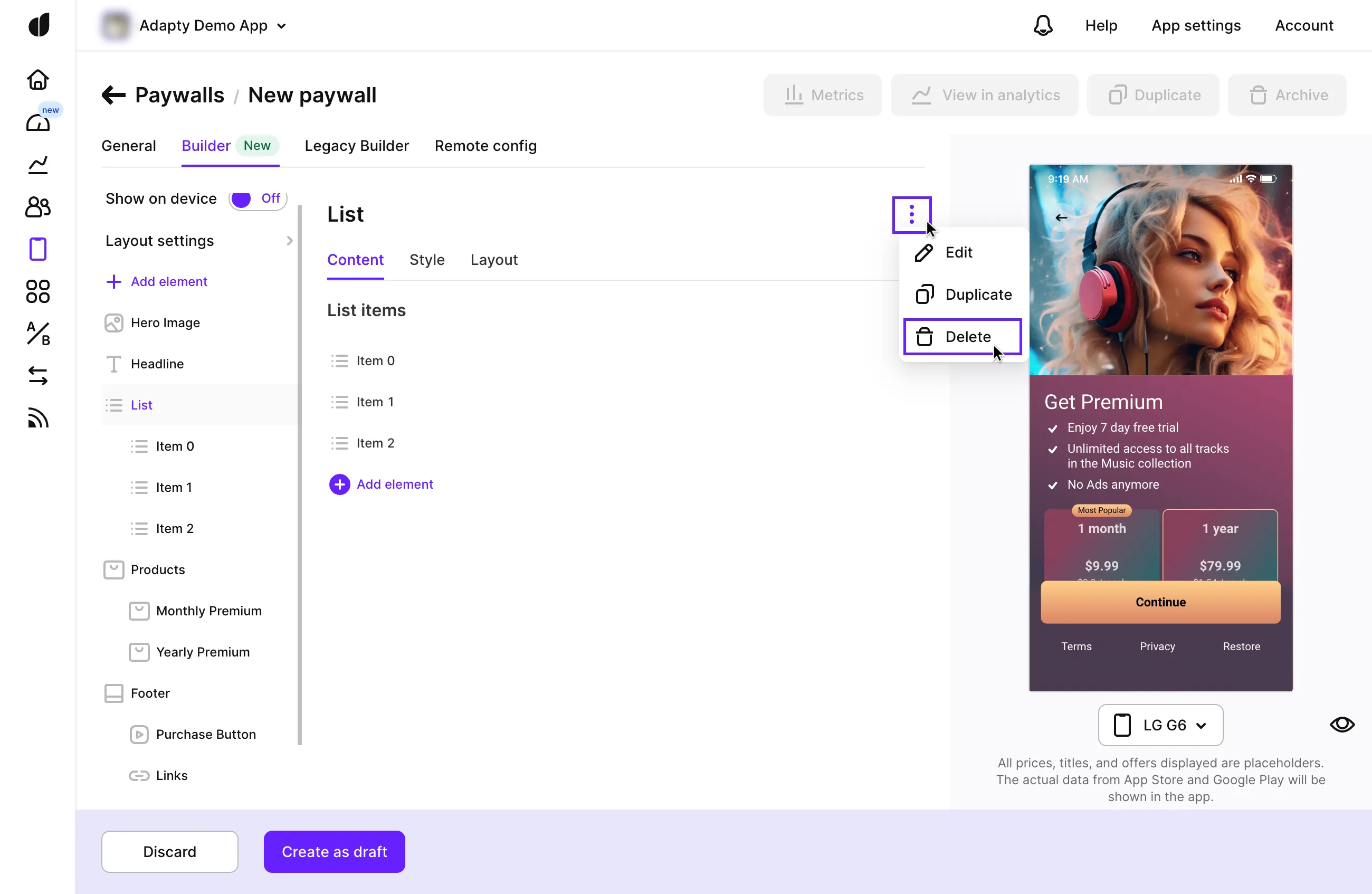Open the A/B tests sidebar icon
The width and height of the screenshot is (1372, 894).
(38, 334)
